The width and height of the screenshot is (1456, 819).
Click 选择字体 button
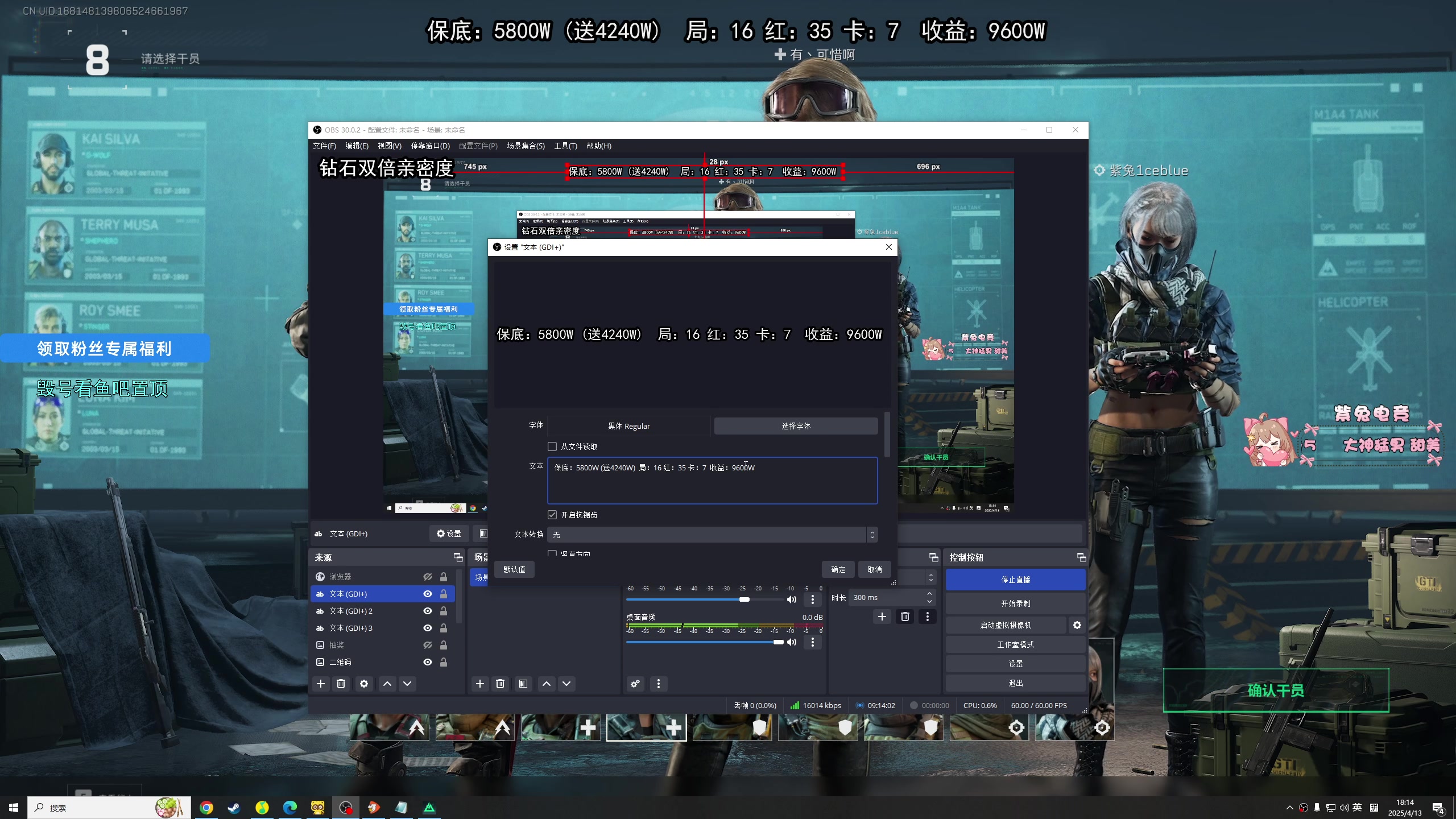tap(796, 426)
